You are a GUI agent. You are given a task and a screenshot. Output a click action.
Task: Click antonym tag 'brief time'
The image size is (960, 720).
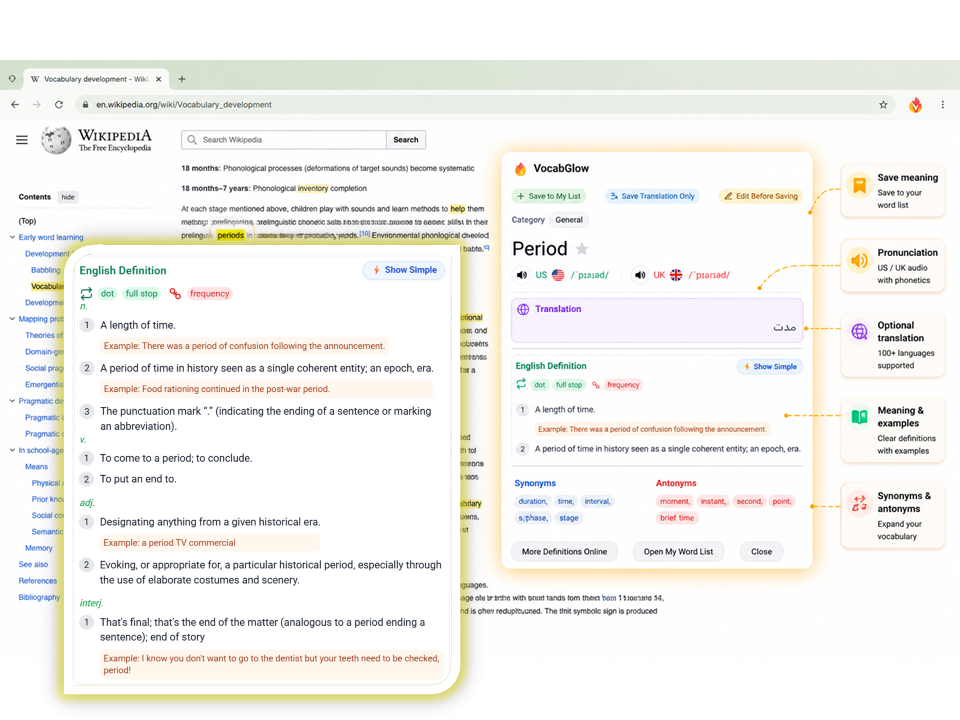[677, 518]
